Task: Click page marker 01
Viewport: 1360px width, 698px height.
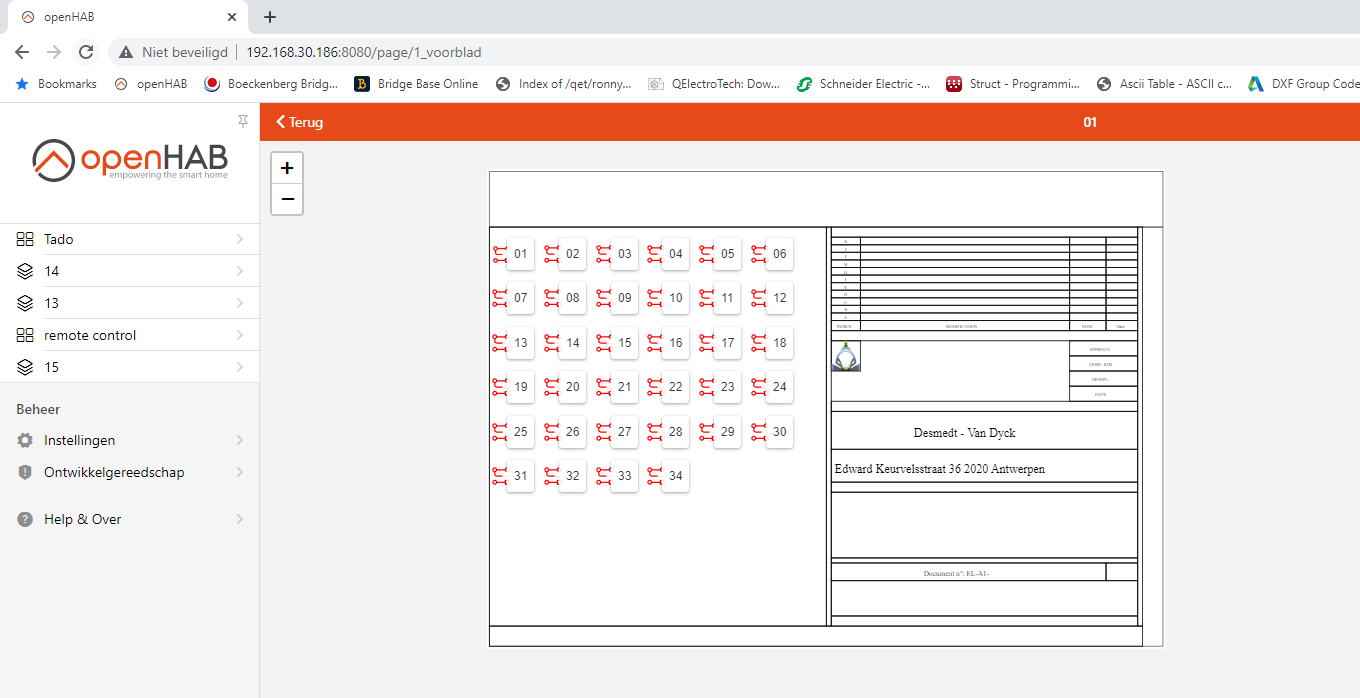Action: point(520,254)
